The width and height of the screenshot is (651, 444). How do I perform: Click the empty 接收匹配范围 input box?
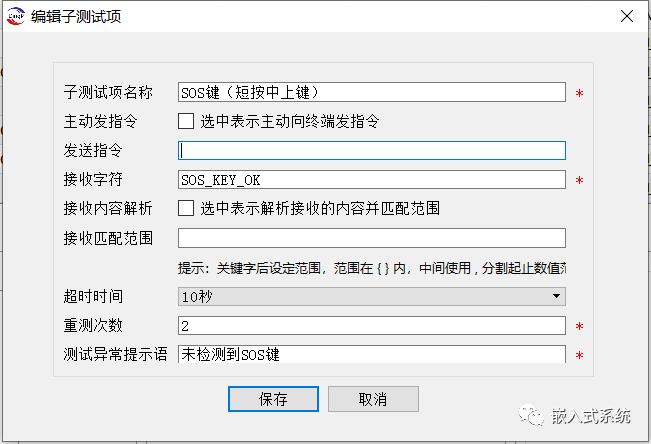(x=372, y=238)
